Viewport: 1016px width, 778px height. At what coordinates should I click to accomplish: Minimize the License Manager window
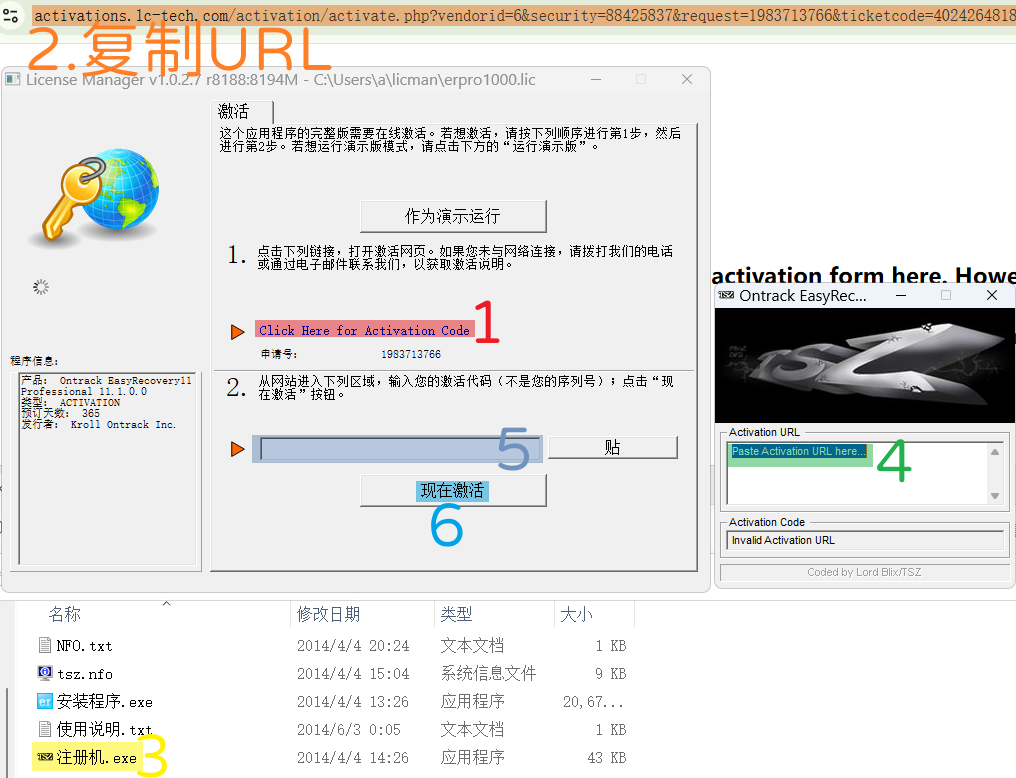click(x=596, y=79)
